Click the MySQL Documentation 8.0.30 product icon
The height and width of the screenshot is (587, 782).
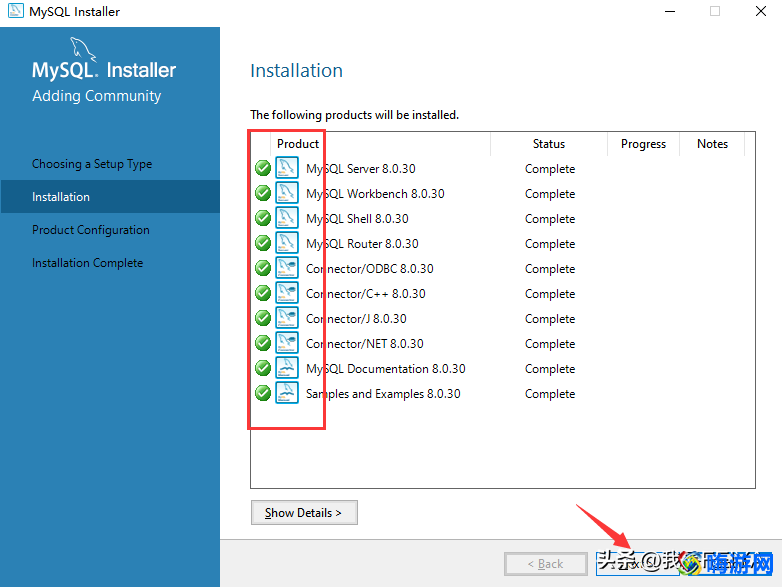(x=287, y=368)
